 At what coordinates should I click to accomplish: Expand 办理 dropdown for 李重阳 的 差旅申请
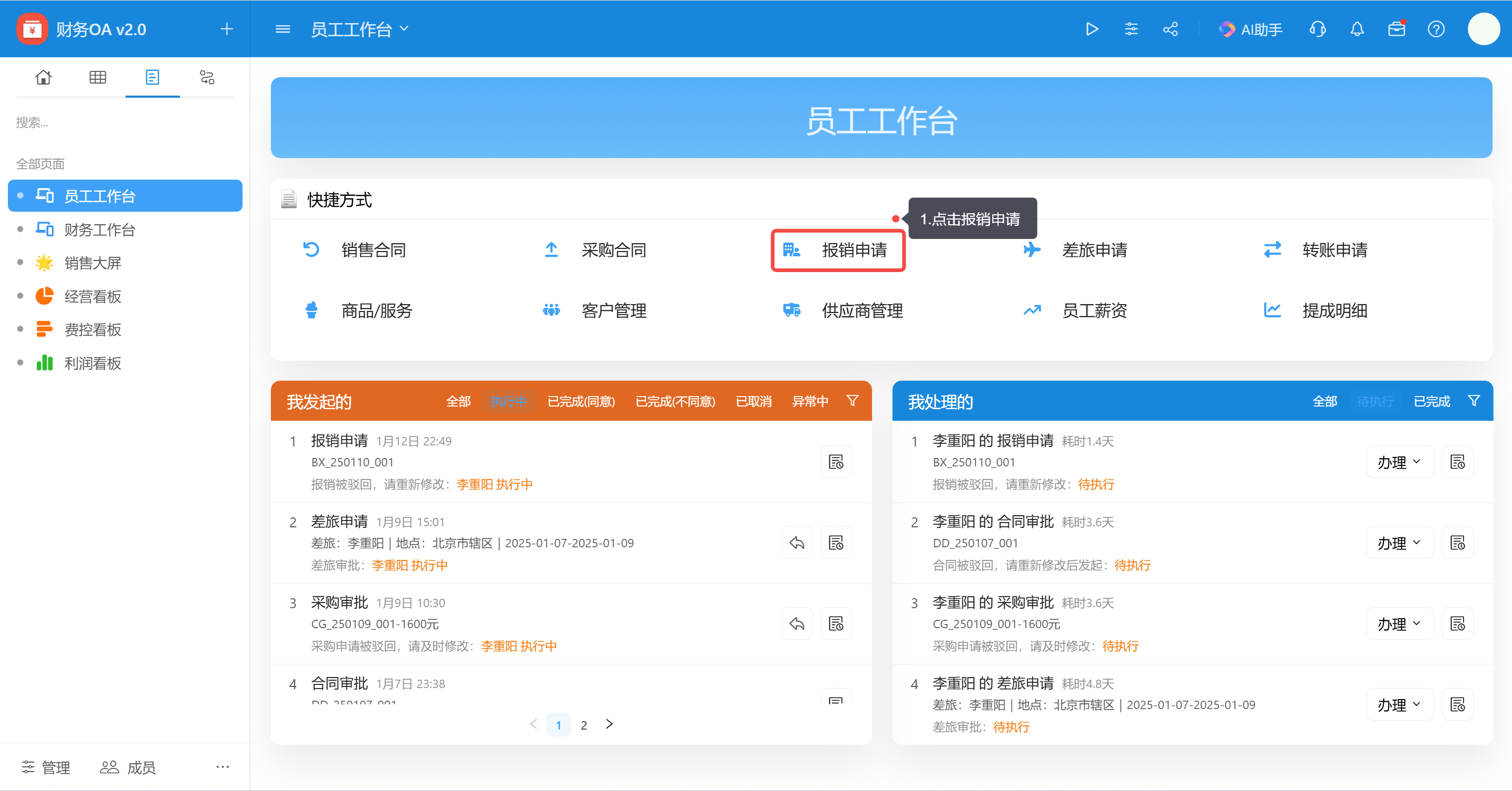tap(1400, 705)
